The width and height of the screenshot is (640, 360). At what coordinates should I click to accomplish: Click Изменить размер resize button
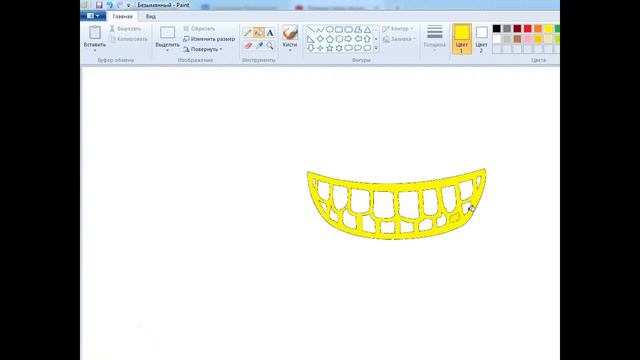pyautogui.click(x=209, y=39)
